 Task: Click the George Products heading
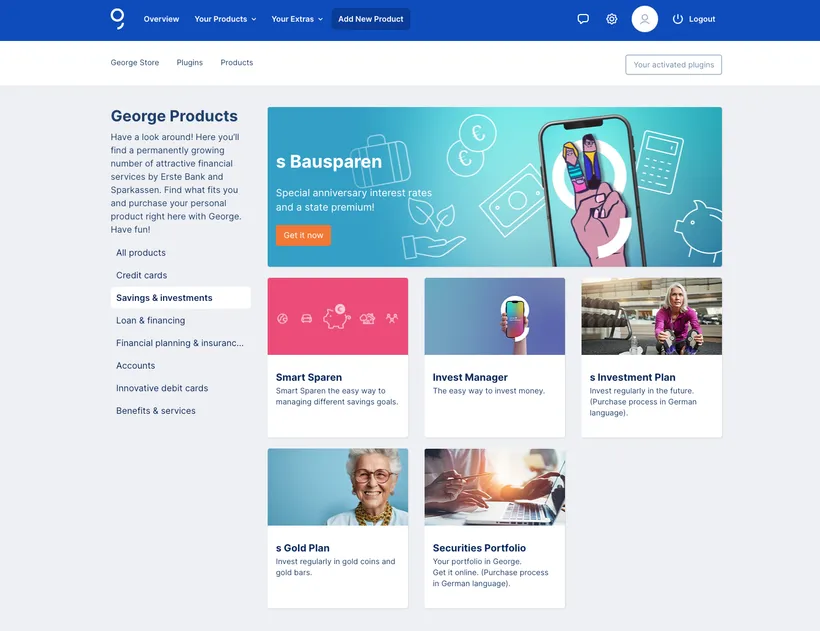tap(174, 116)
